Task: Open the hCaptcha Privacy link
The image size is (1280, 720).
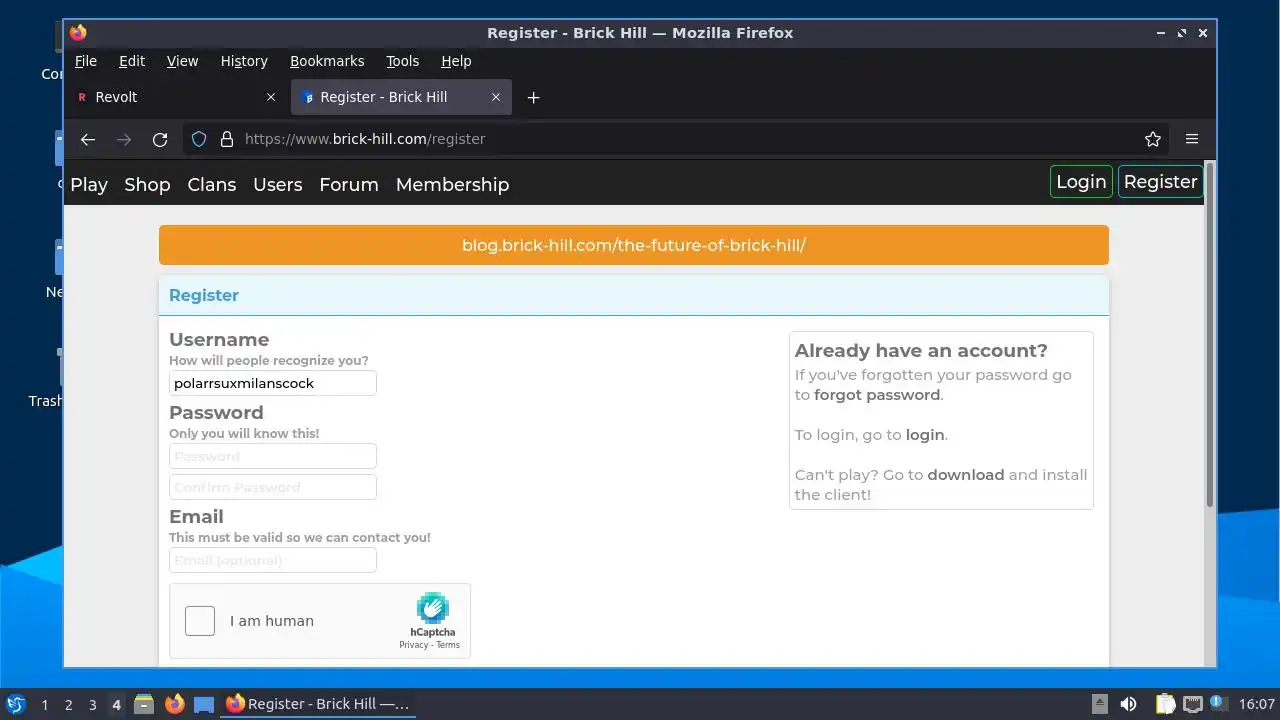Action: [414, 645]
